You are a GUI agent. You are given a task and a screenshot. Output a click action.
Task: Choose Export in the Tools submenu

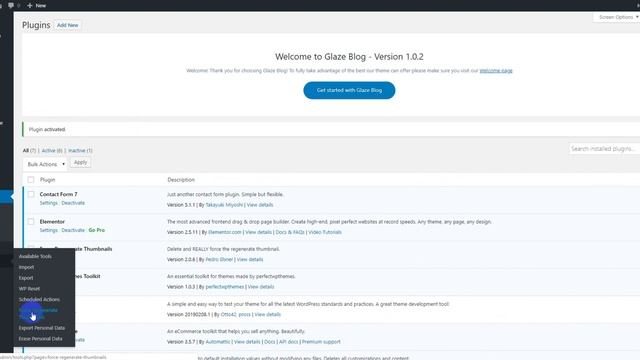click(26, 278)
